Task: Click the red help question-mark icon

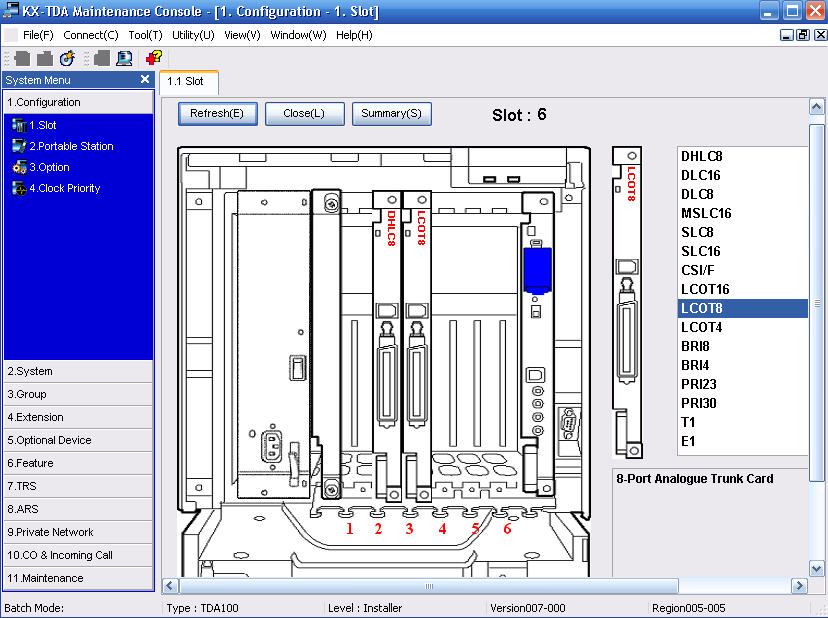Action: [154, 58]
